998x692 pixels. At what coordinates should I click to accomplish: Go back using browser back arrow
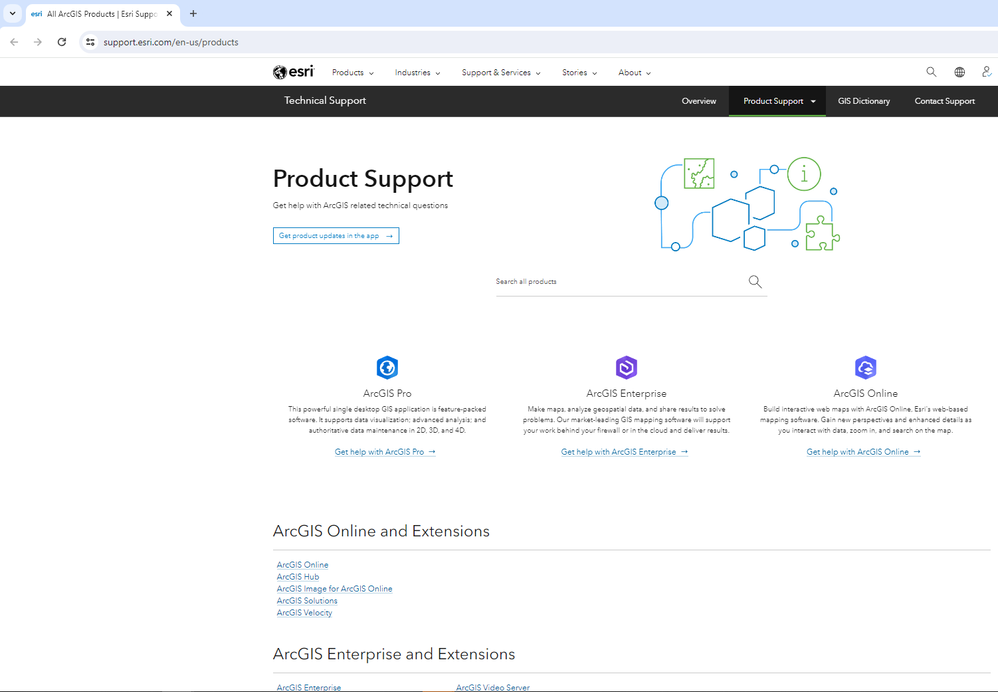[x=14, y=42]
